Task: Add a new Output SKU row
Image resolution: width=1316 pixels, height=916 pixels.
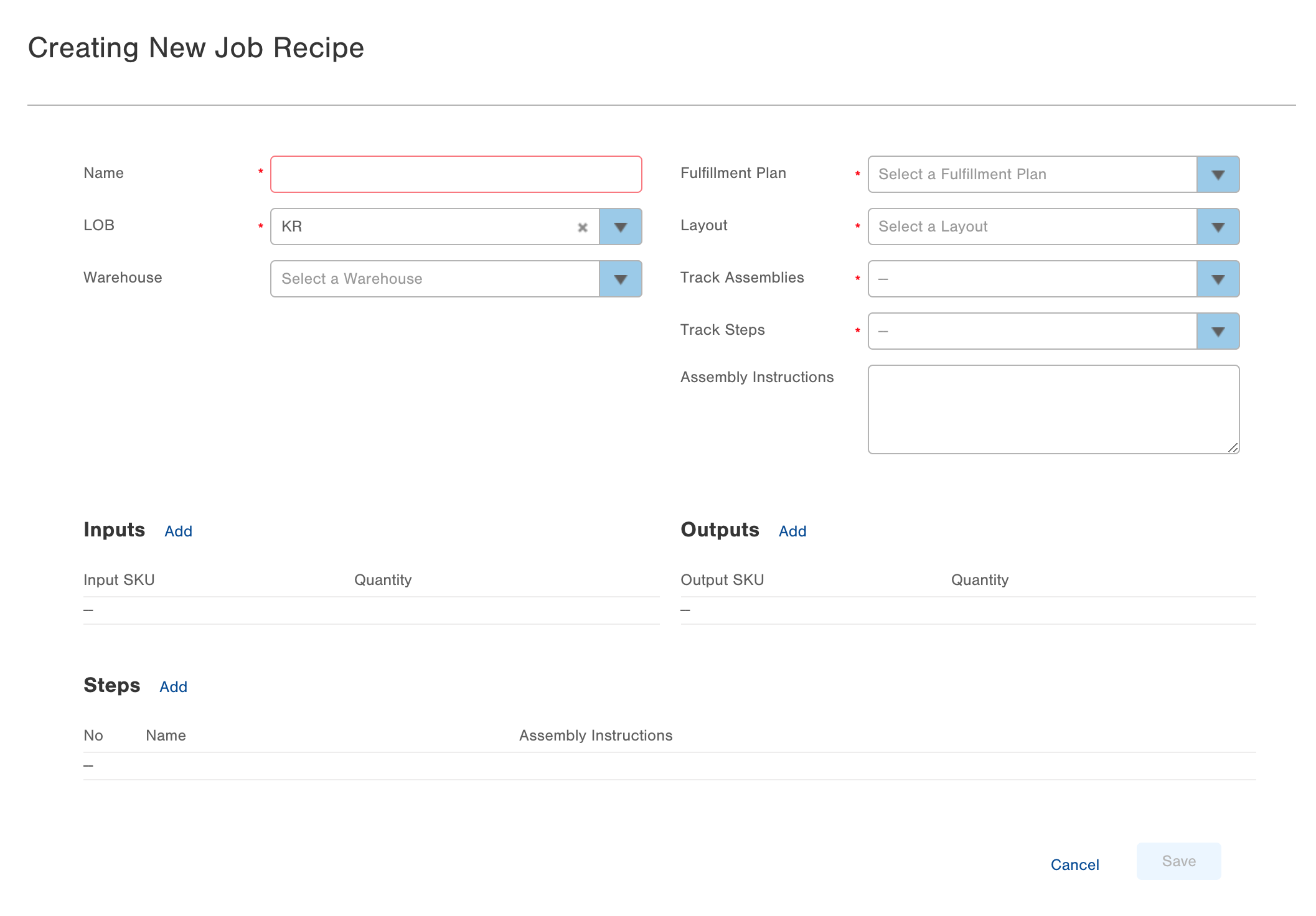Action: click(x=792, y=531)
